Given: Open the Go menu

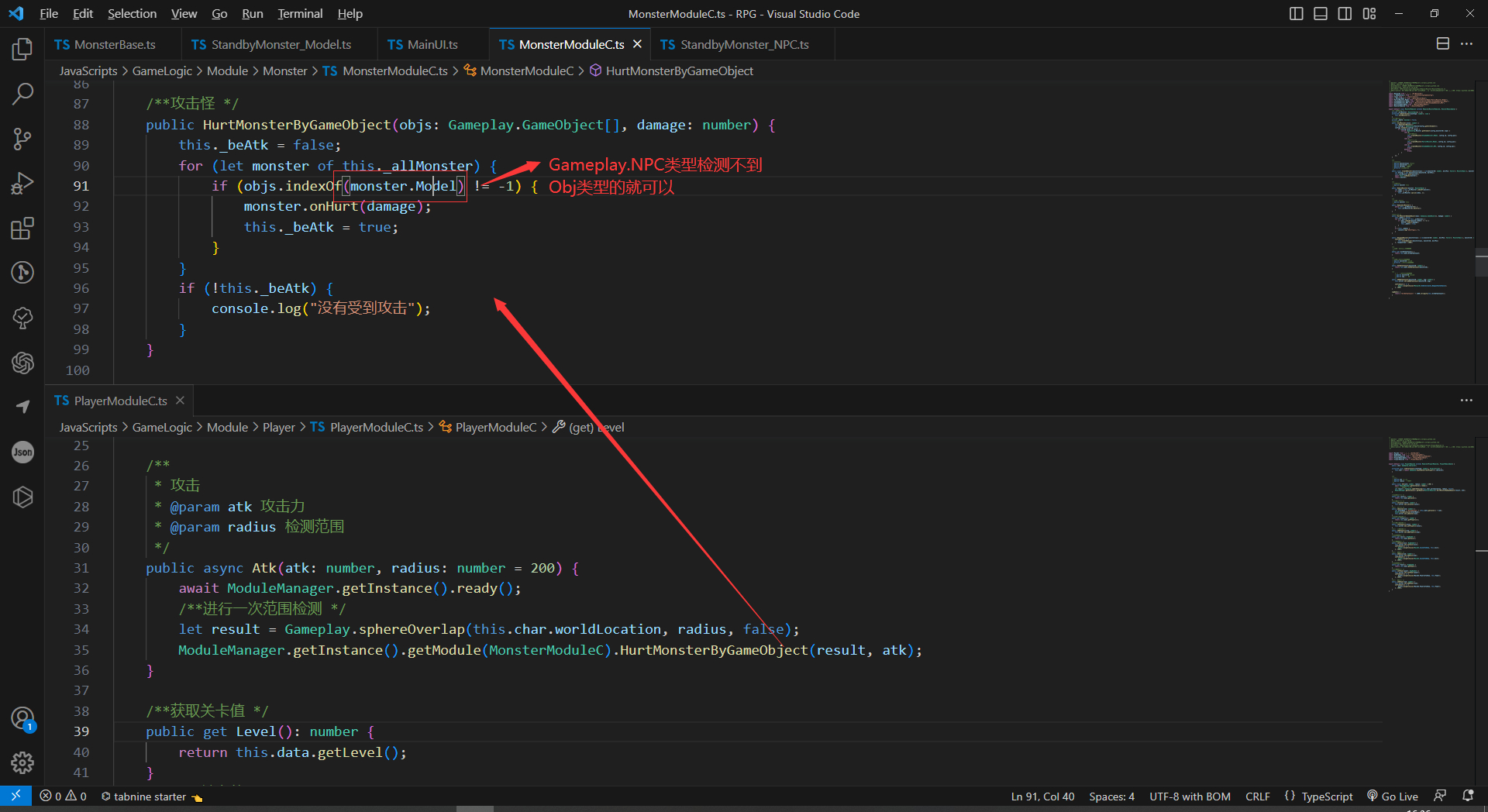Looking at the screenshot, I should point(219,14).
